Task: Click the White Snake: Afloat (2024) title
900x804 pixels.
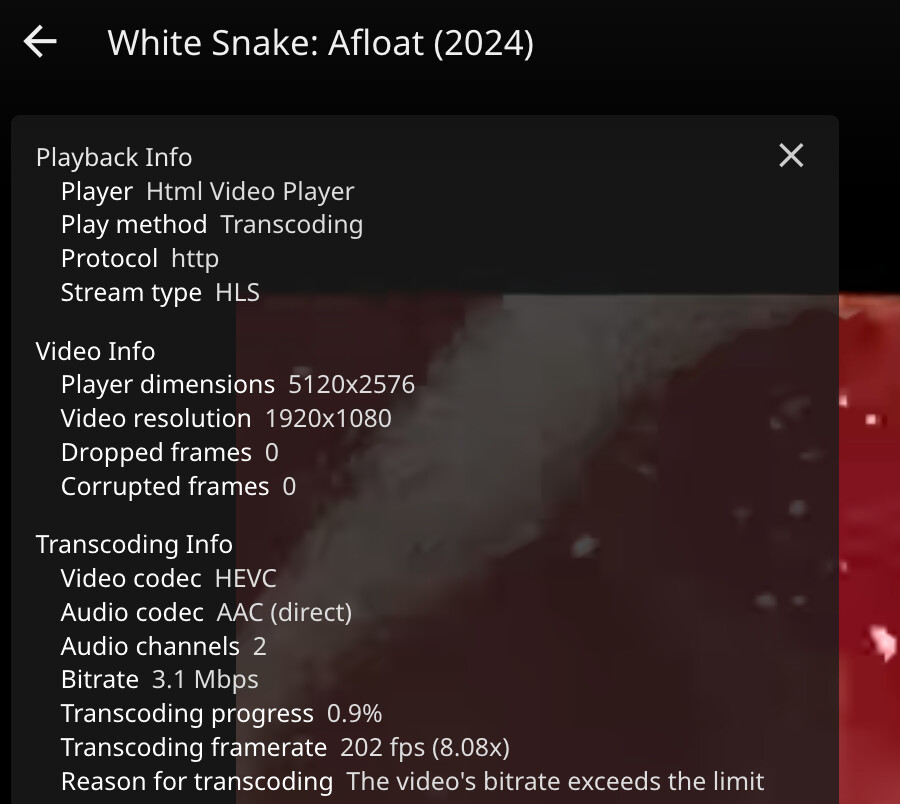Action: (320, 43)
